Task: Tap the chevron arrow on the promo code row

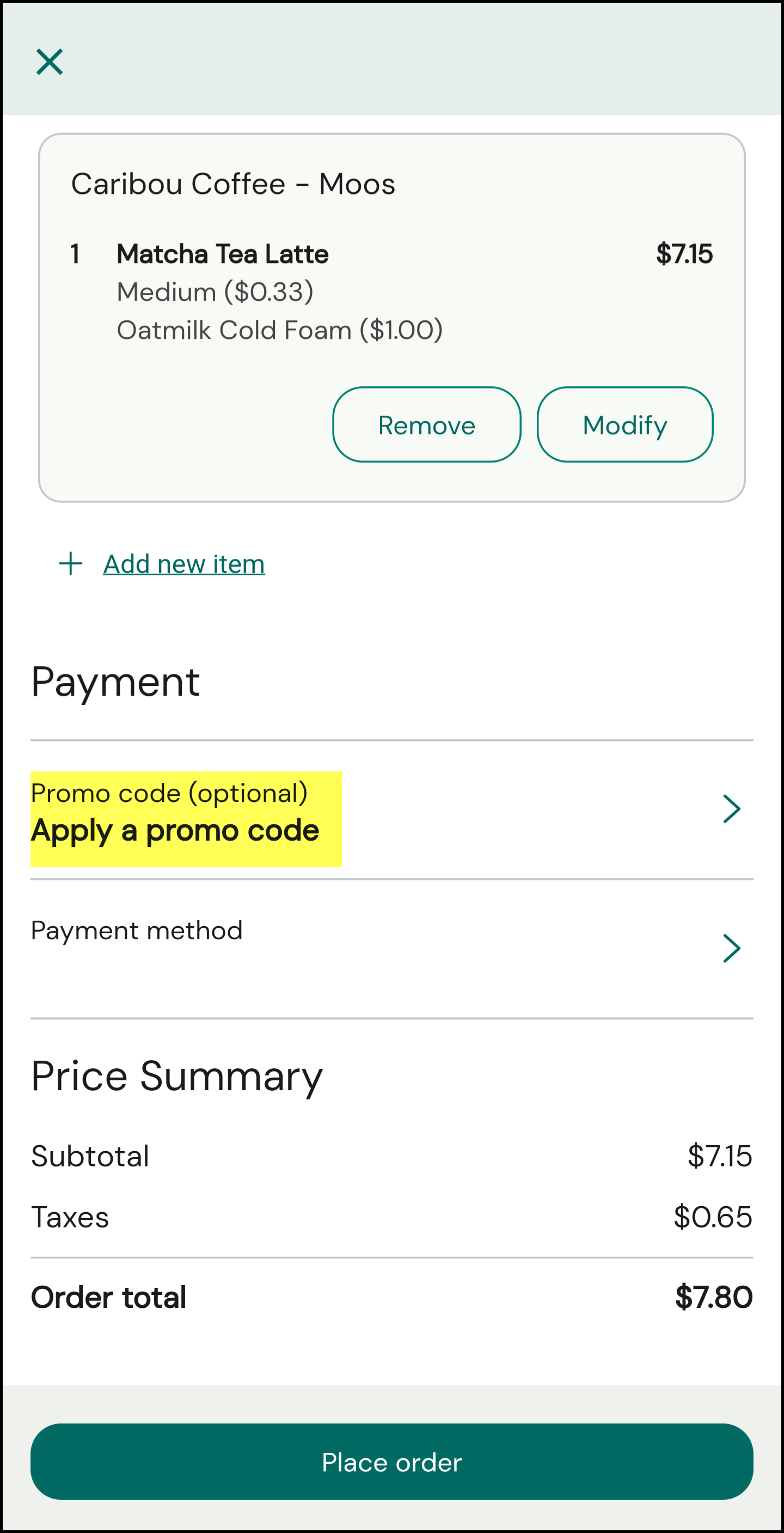Action: 731,809
